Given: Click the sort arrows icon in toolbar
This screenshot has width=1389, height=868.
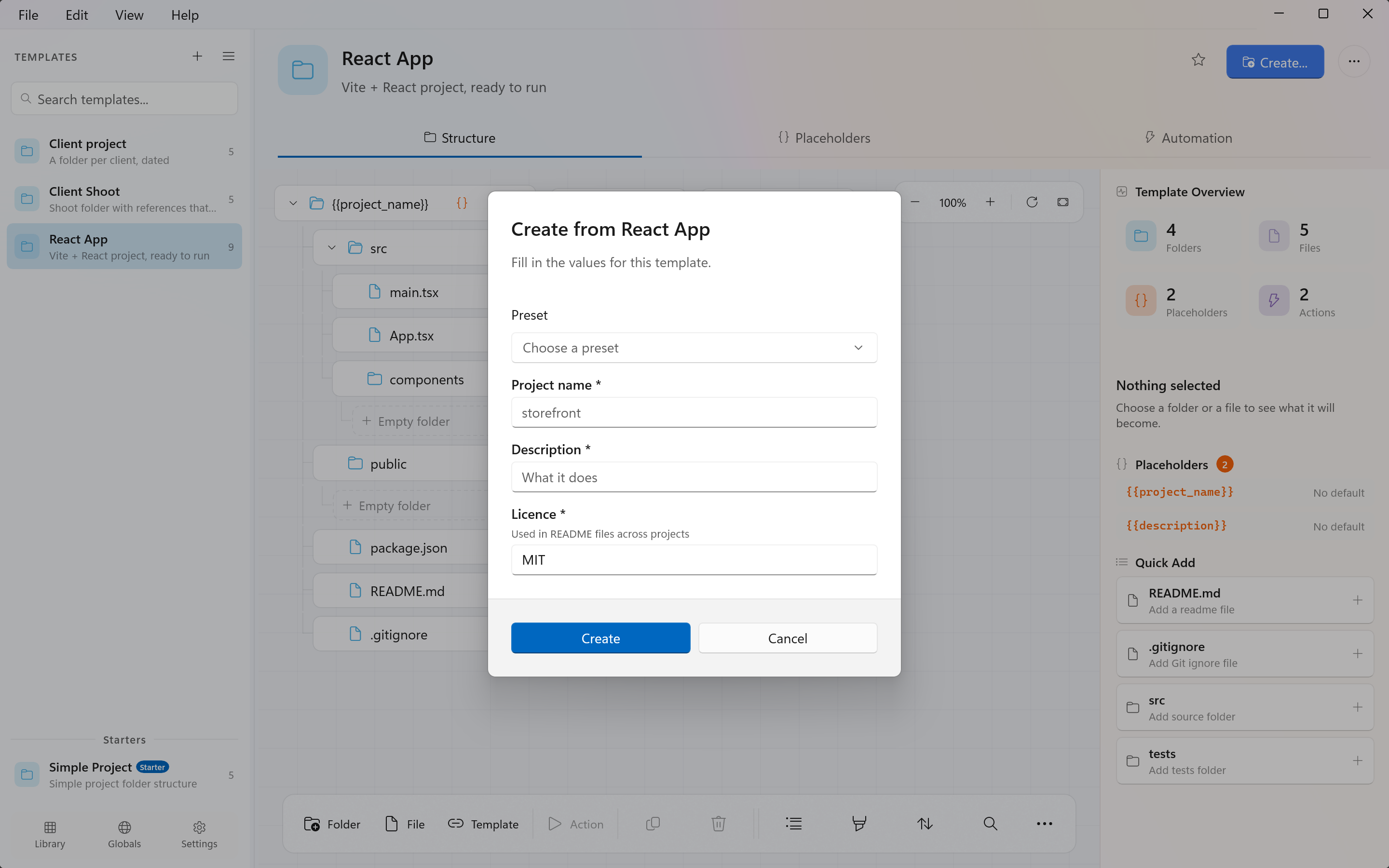Looking at the screenshot, I should (925, 824).
